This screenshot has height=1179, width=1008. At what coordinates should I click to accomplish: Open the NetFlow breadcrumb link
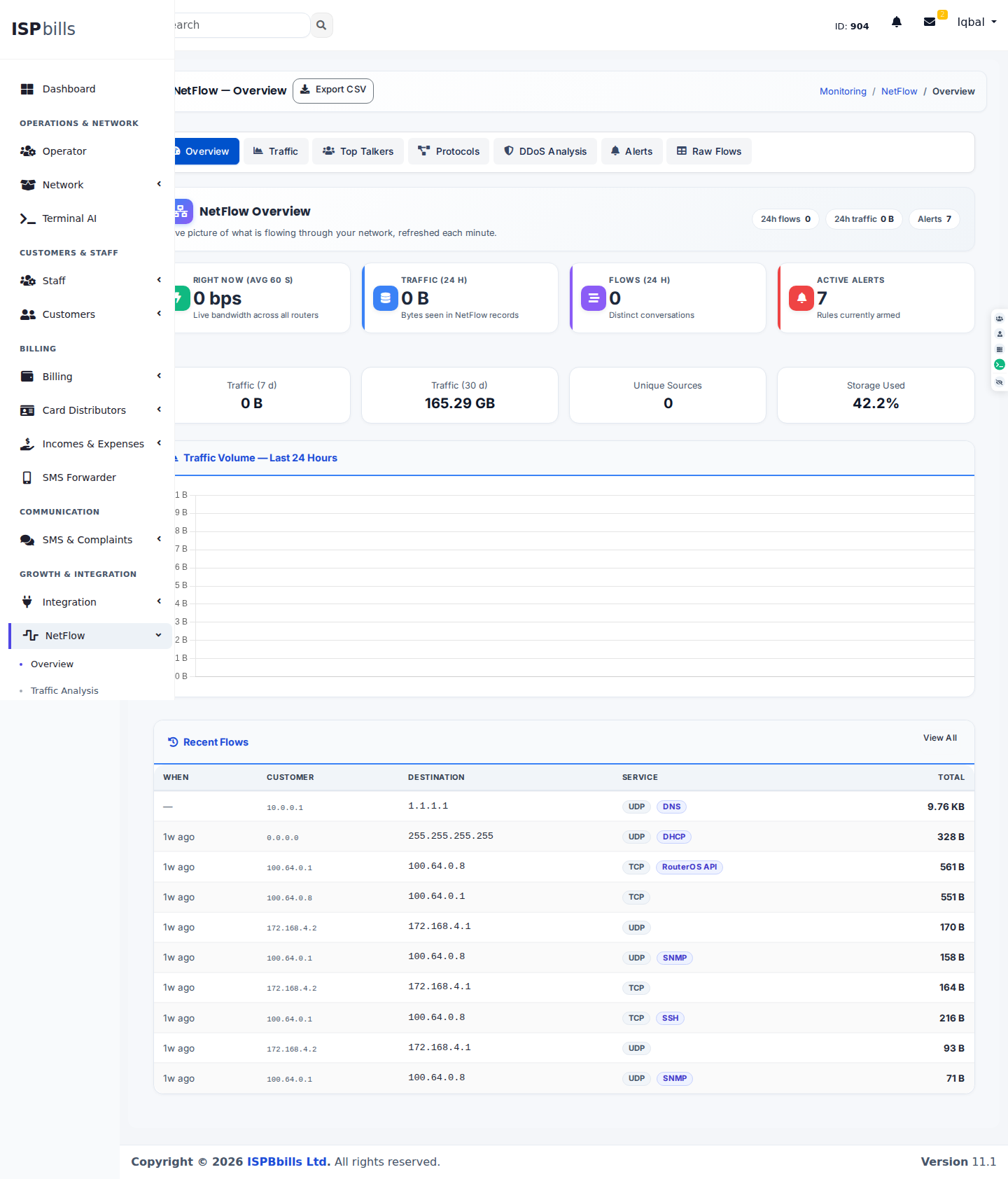(899, 92)
